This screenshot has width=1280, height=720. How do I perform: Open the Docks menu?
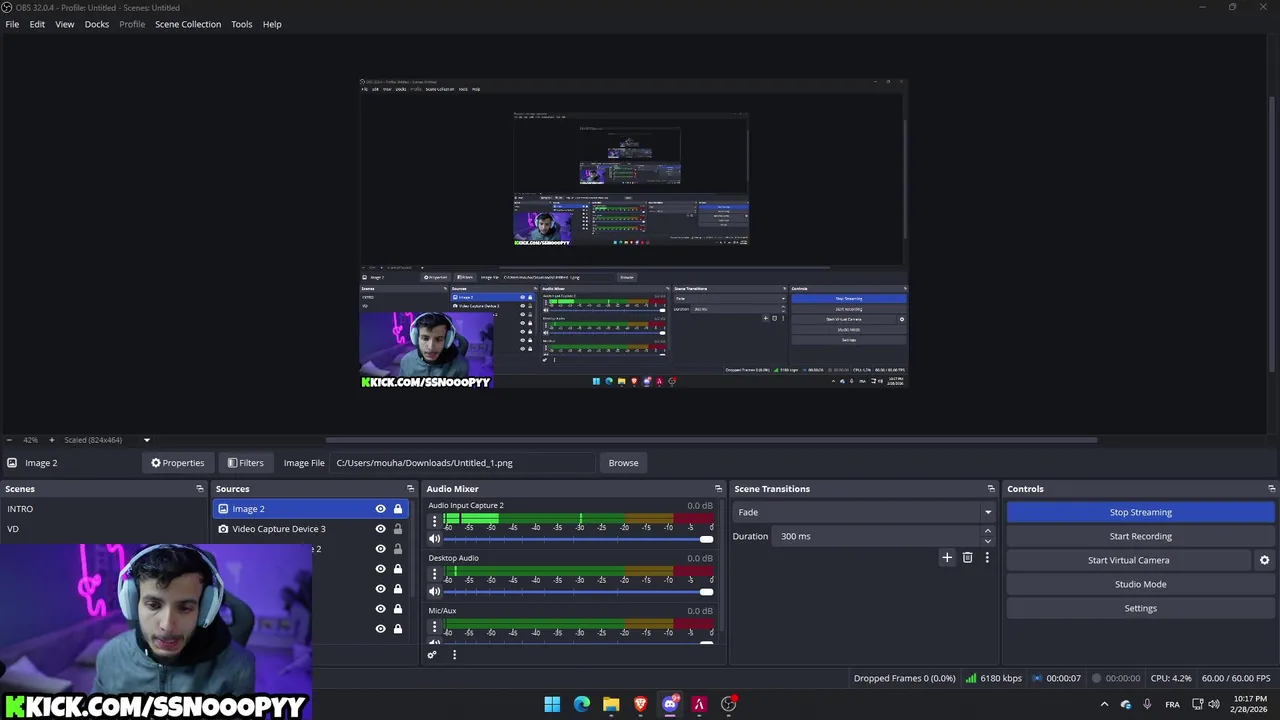pos(97,24)
